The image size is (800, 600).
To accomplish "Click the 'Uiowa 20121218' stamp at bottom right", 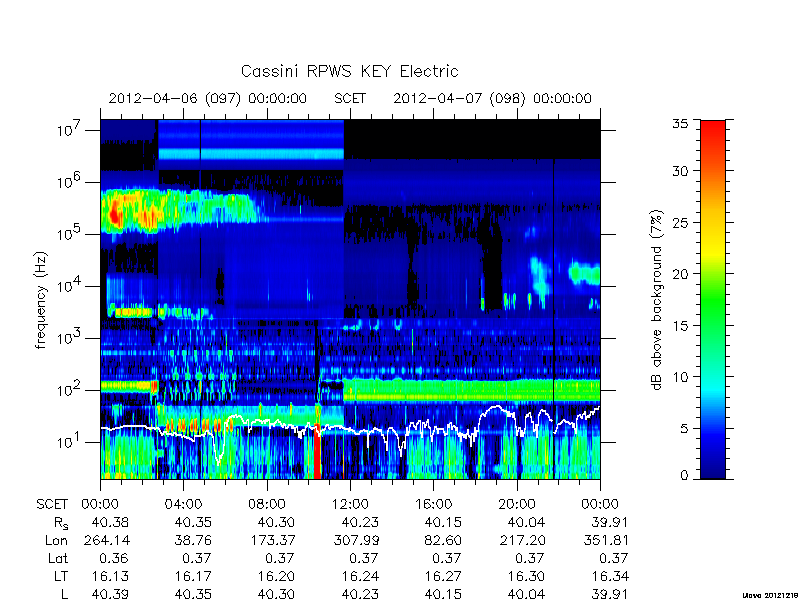I will point(770,595).
